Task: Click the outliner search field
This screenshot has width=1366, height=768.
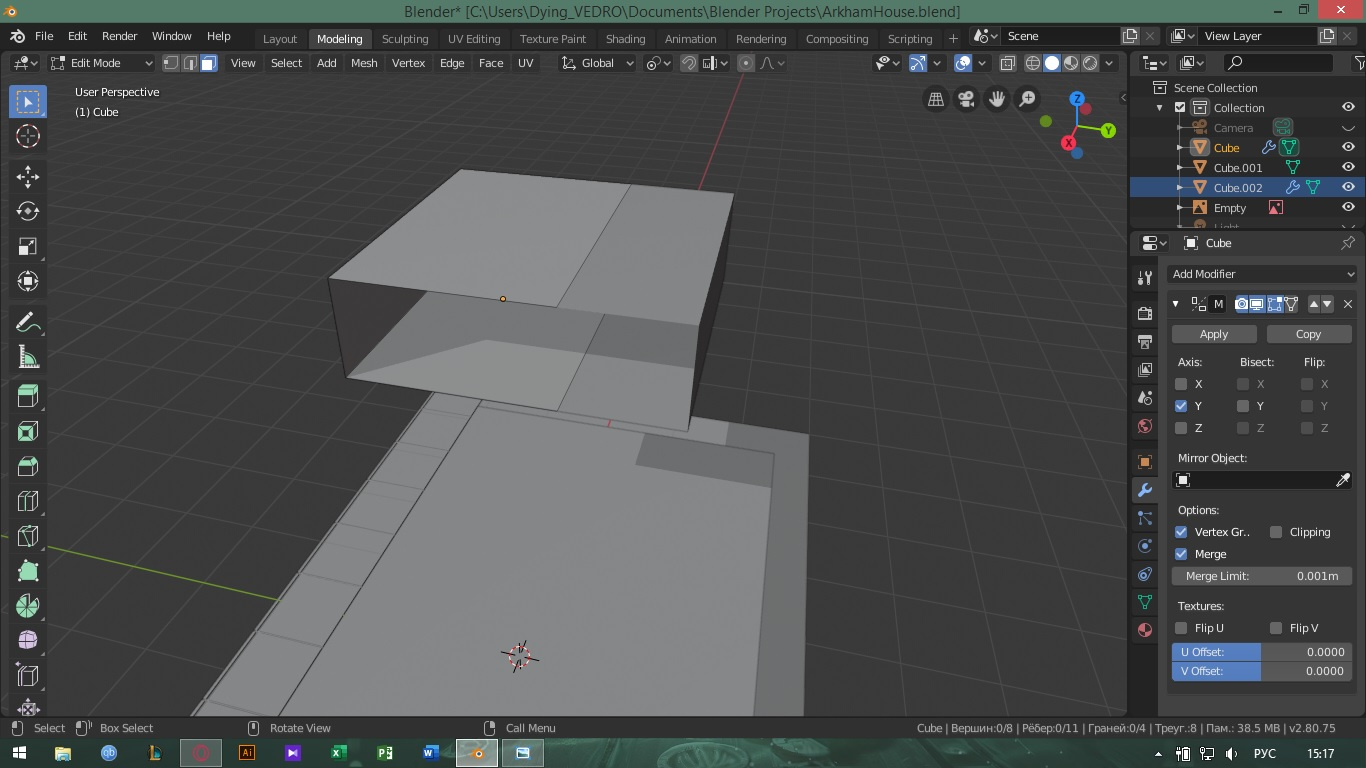Action: (x=1278, y=63)
